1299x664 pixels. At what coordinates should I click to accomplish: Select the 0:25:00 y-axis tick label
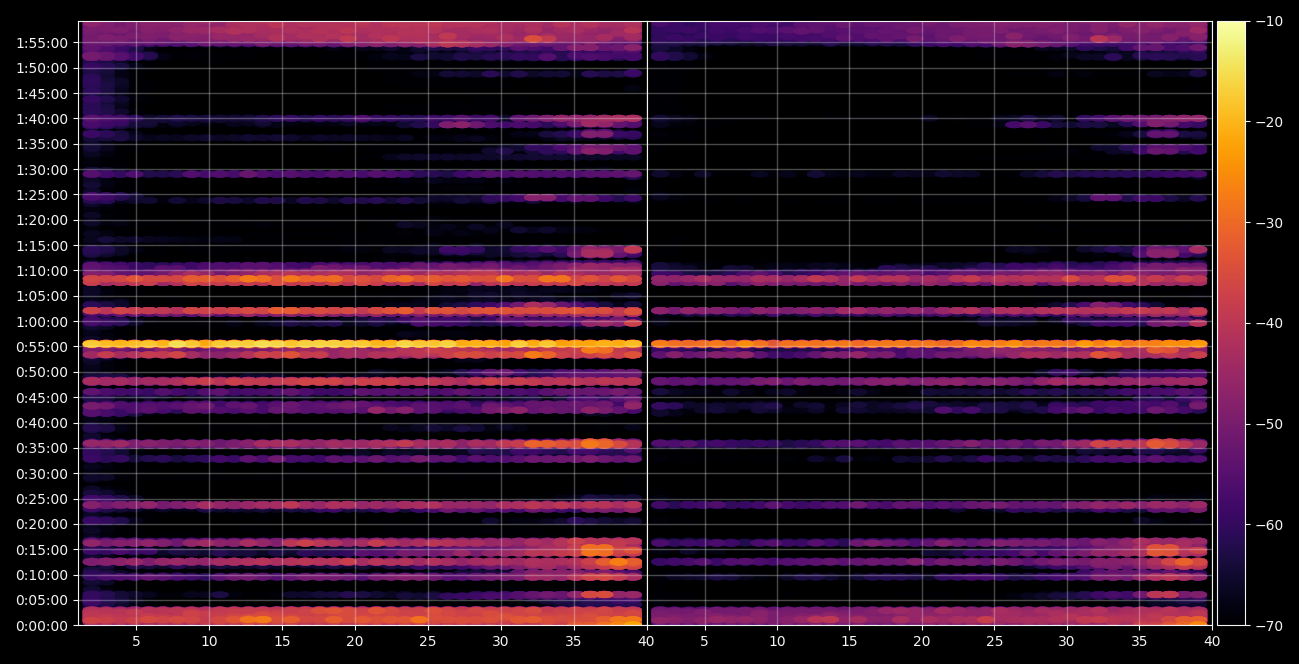tap(42, 499)
